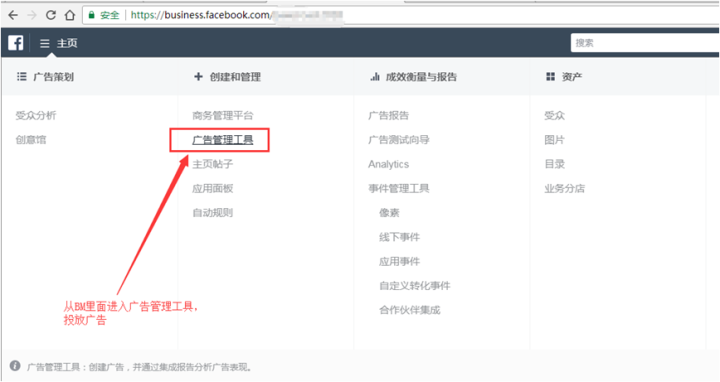Select the 资产 section heading
Image resolution: width=720 pixels, height=382 pixels.
click(572, 77)
